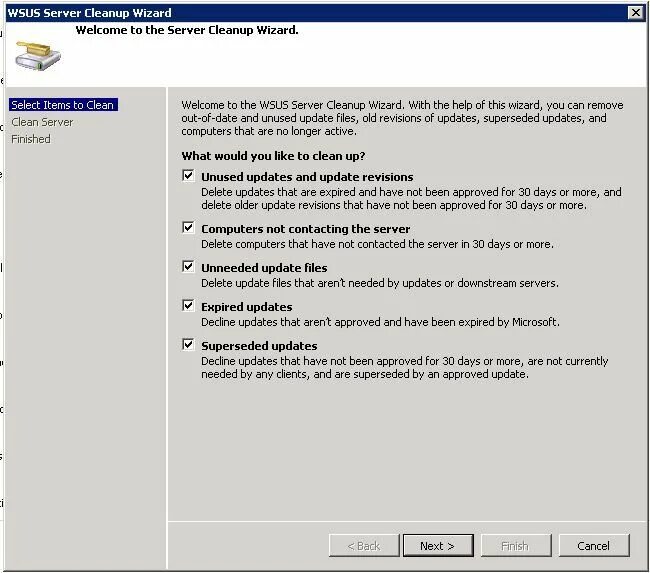Select the Finished step in sidebar
Screen dimensions: 650x573
pos(31,139)
